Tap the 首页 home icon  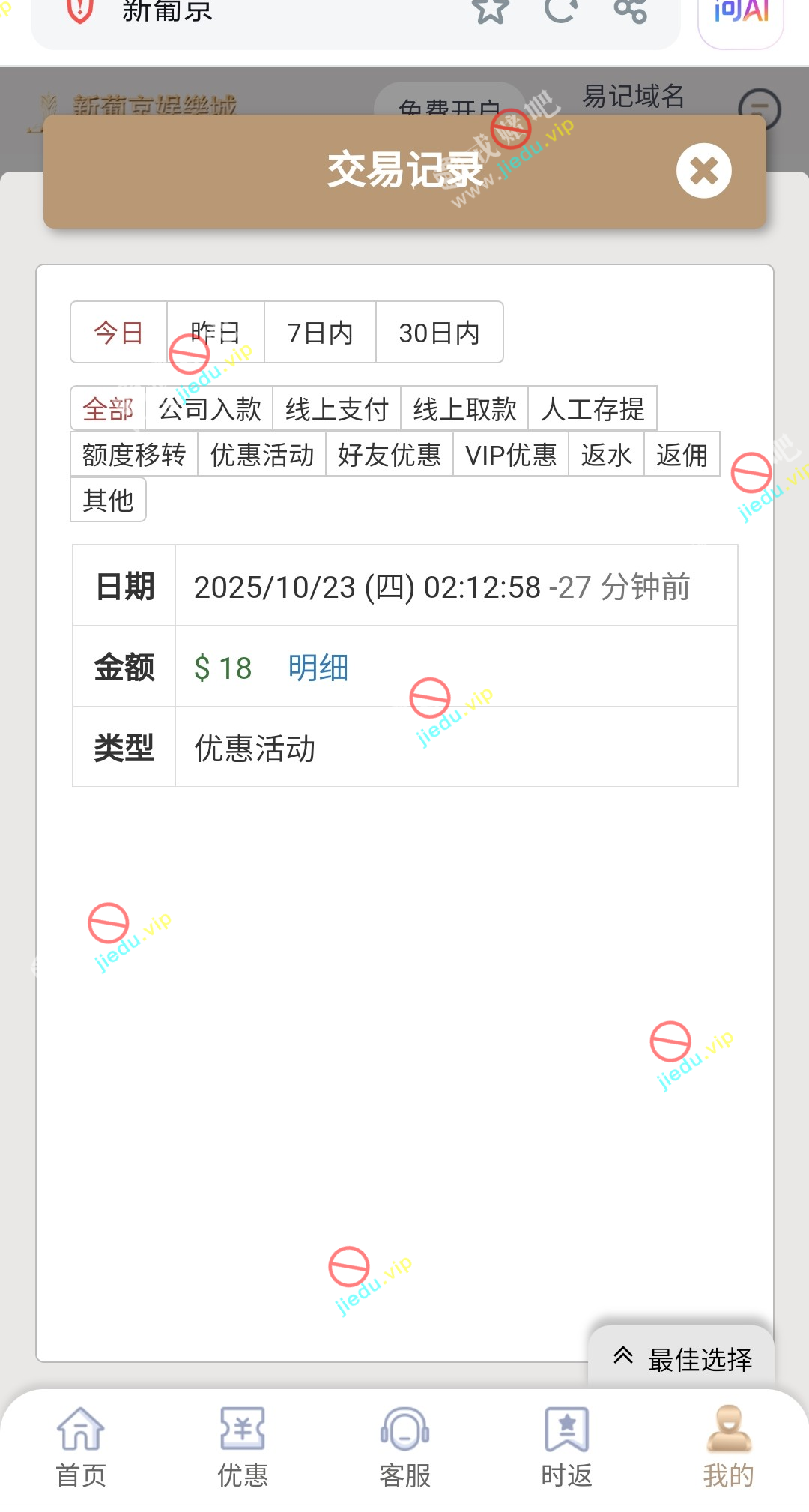click(x=81, y=1430)
